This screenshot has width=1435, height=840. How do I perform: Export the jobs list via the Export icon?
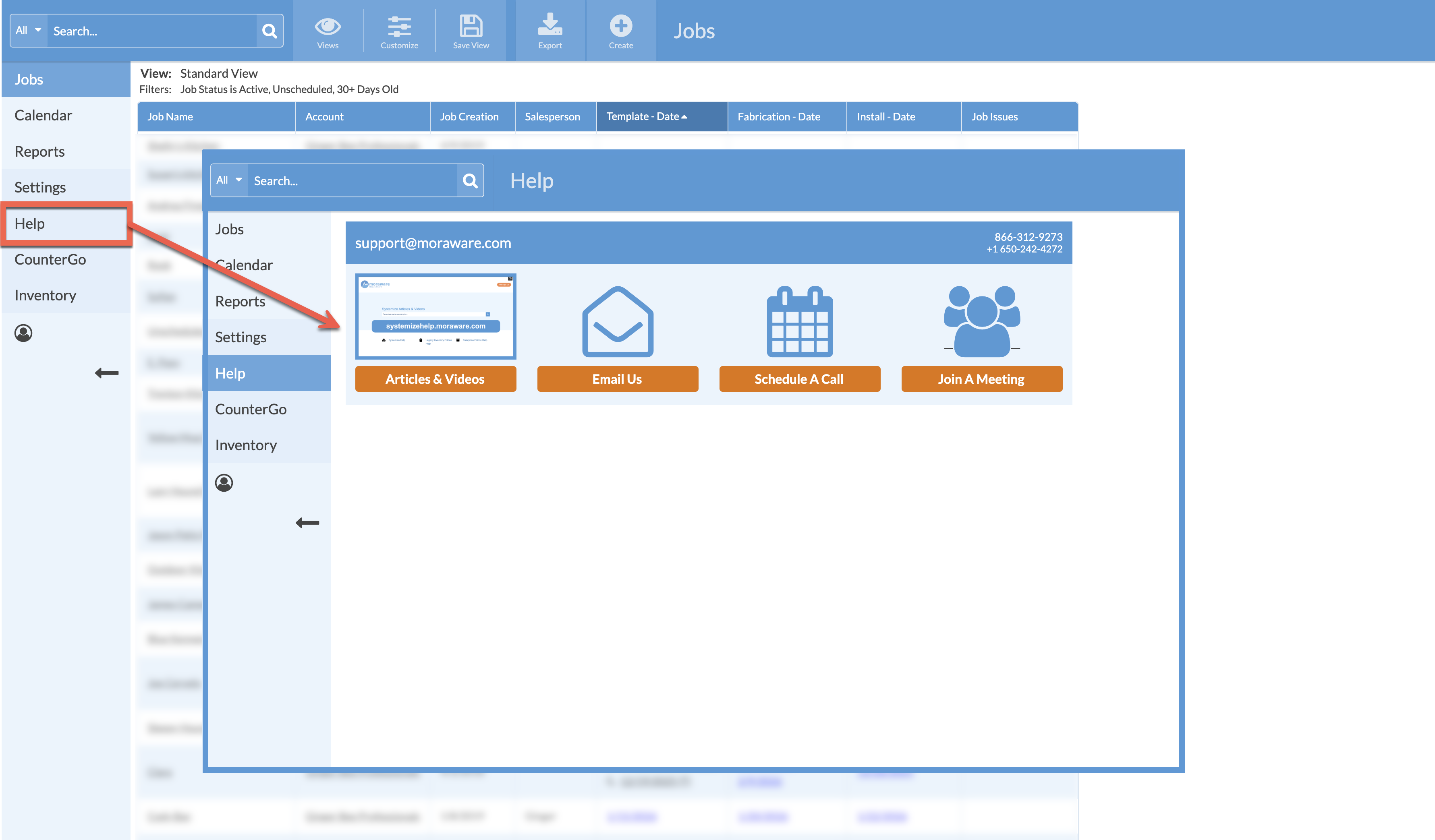tap(549, 25)
